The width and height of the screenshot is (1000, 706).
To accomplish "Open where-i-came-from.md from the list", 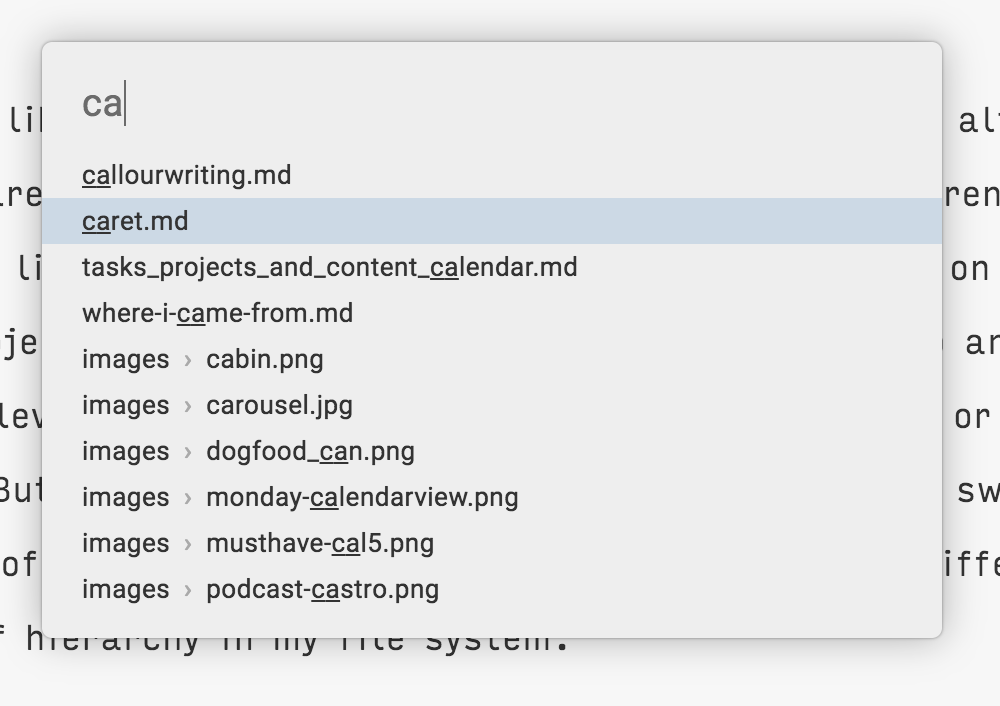I will pyautogui.click(x=217, y=313).
